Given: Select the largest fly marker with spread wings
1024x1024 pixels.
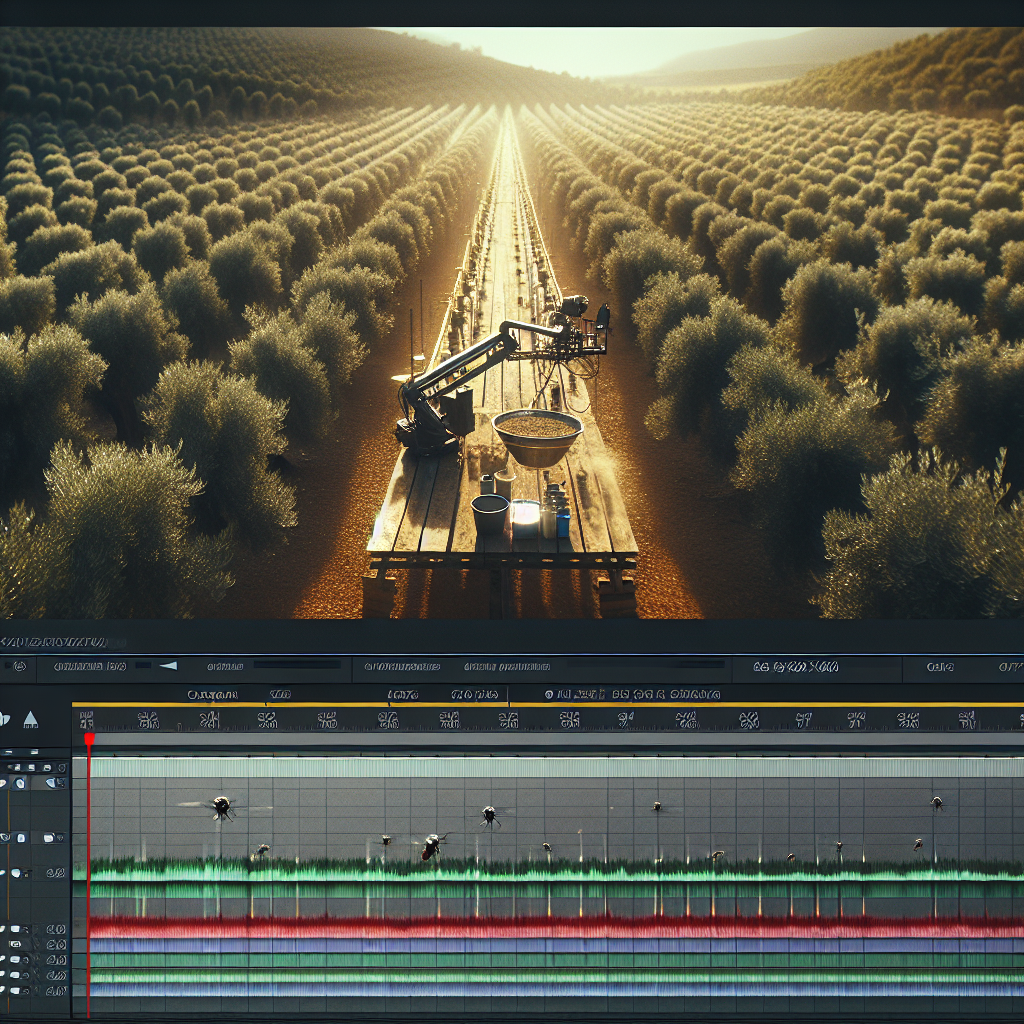Looking at the screenshot, I should click(221, 808).
